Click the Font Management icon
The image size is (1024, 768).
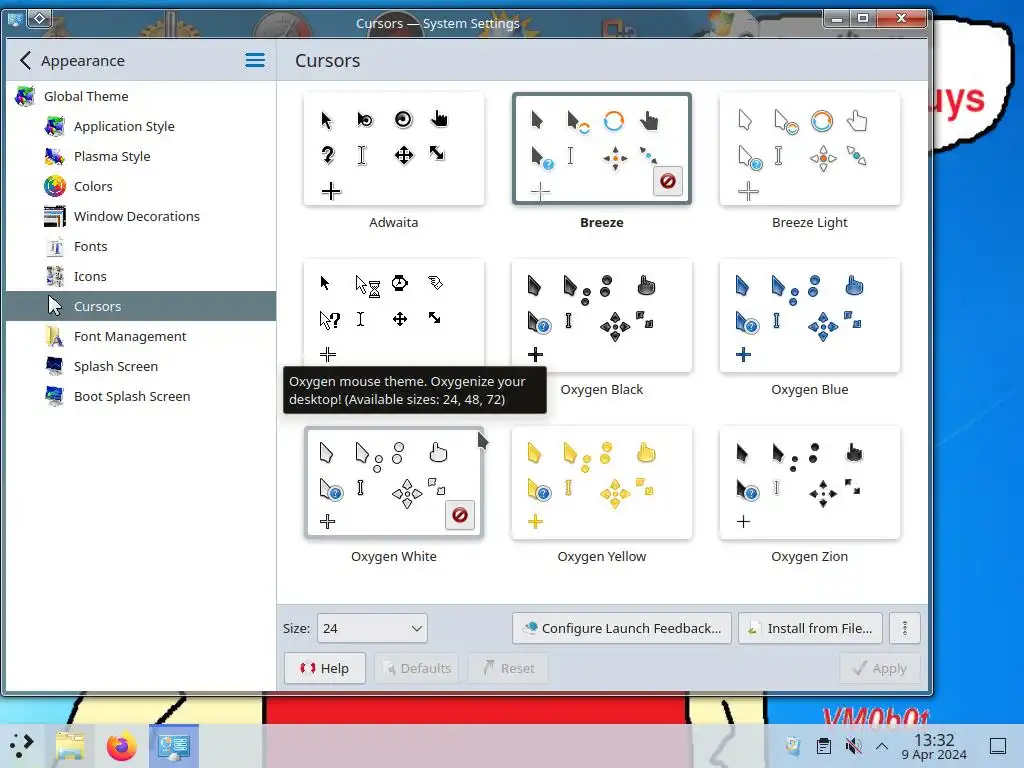pyautogui.click(x=55, y=336)
